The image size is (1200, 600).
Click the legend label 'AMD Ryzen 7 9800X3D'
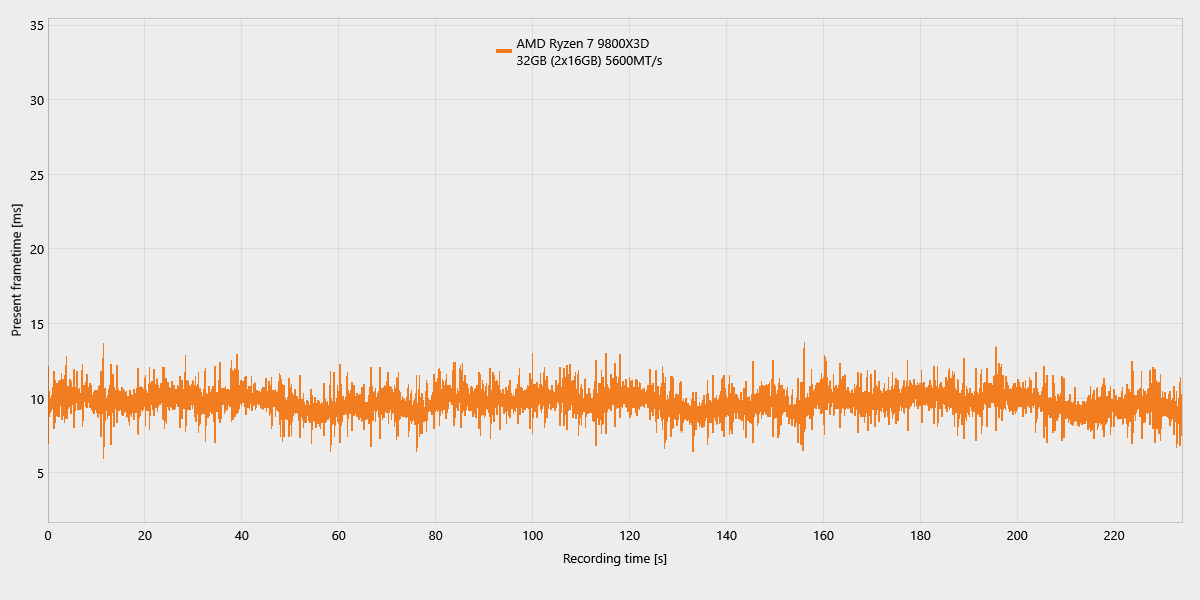point(582,44)
